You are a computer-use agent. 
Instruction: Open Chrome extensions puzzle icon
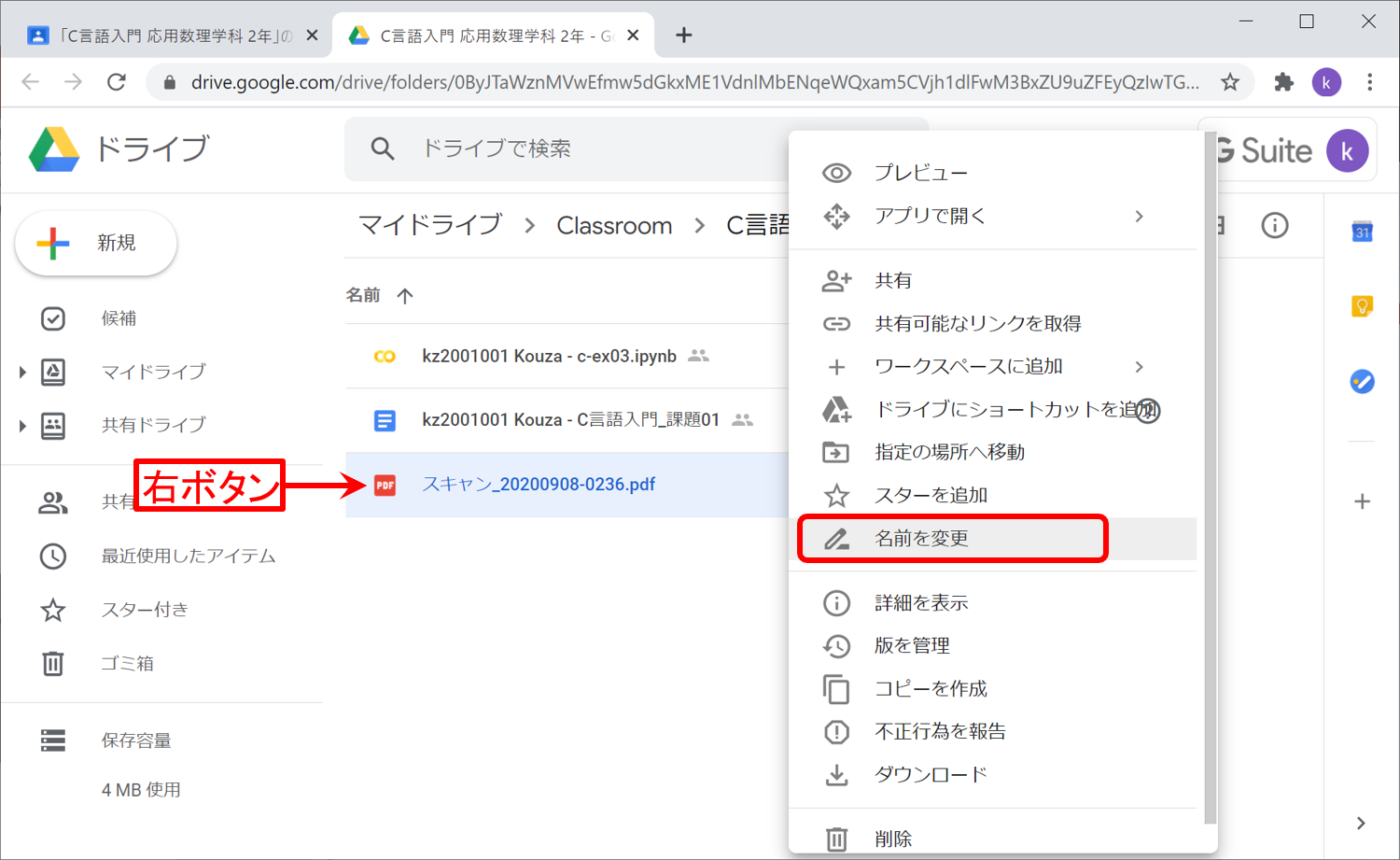[1283, 82]
